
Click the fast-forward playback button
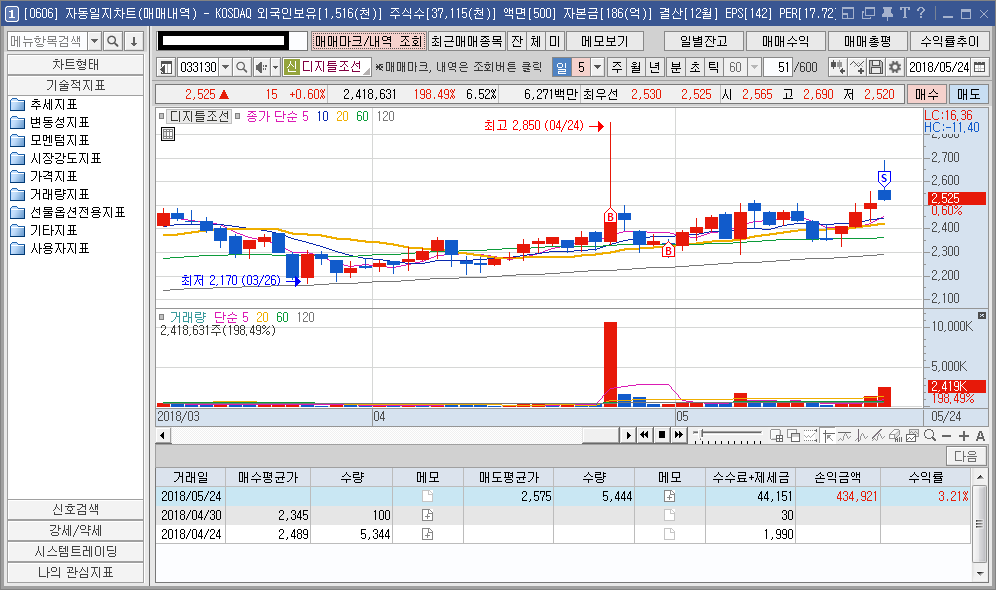[x=678, y=435]
